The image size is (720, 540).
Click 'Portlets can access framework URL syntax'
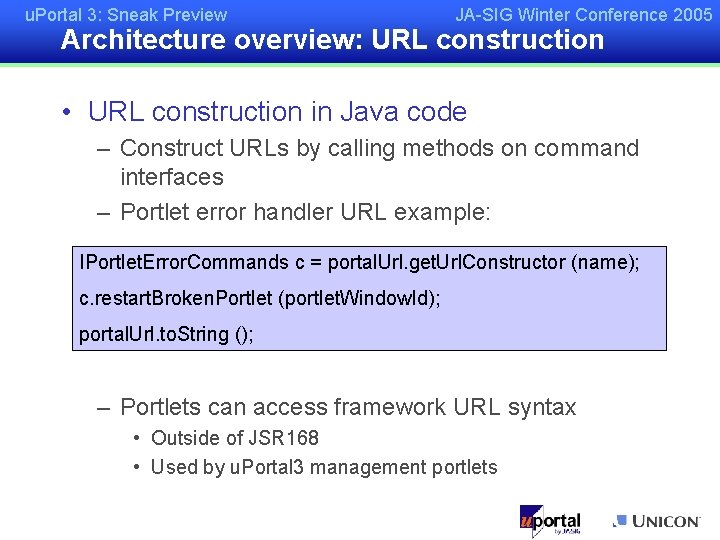pyautogui.click(x=348, y=407)
